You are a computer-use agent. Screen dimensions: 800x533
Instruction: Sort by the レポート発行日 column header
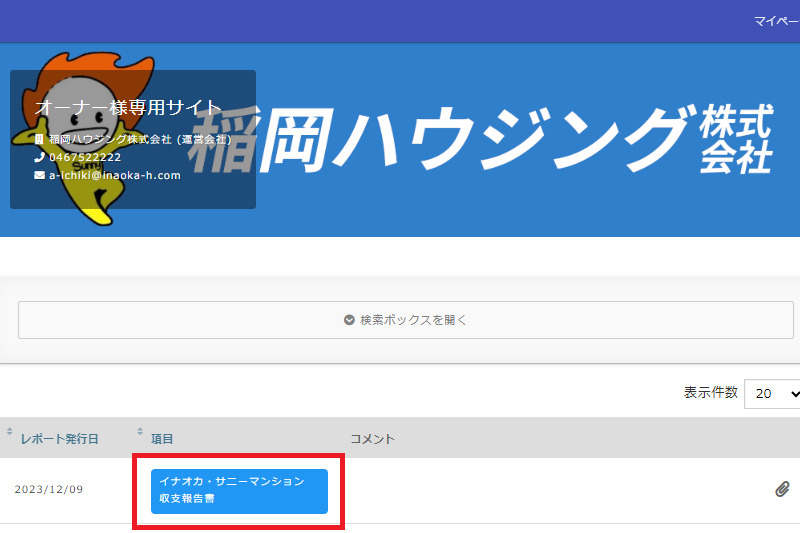point(59,439)
